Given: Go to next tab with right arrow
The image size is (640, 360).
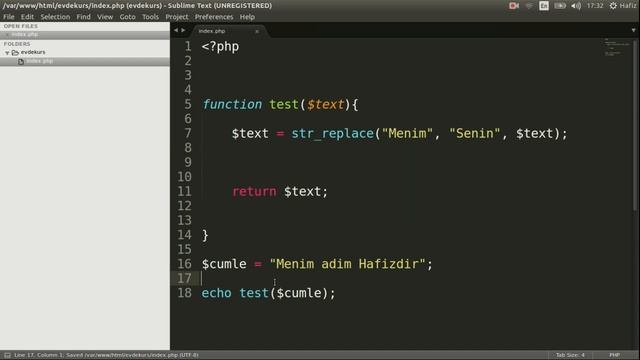Looking at the screenshot, I should point(183,30).
